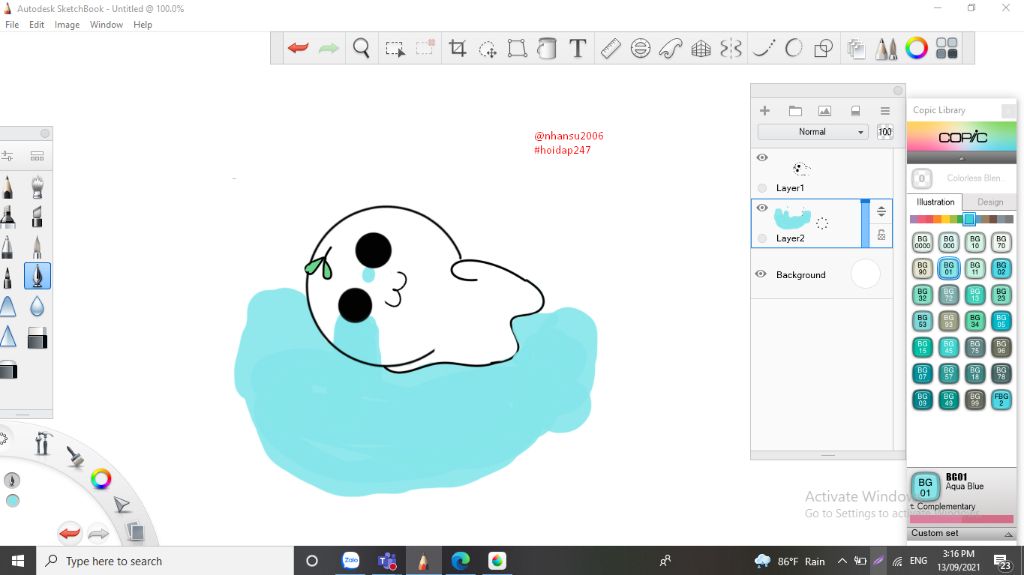The height and width of the screenshot is (575, 1024).
Task: Select the Transform tool
Action: pos(517,48)
